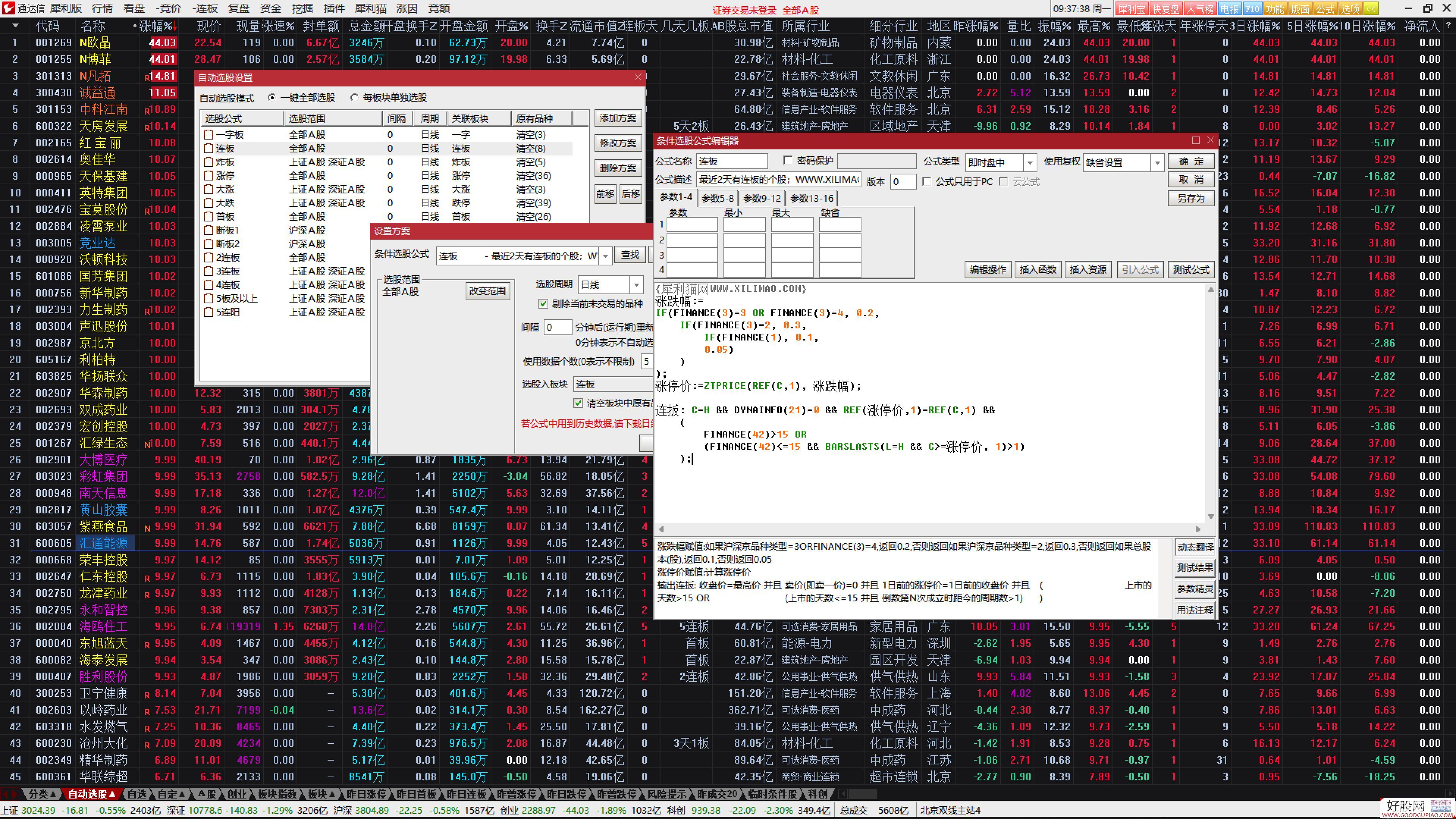Open the orange 选项 toolbar button

click(1350, 8)
